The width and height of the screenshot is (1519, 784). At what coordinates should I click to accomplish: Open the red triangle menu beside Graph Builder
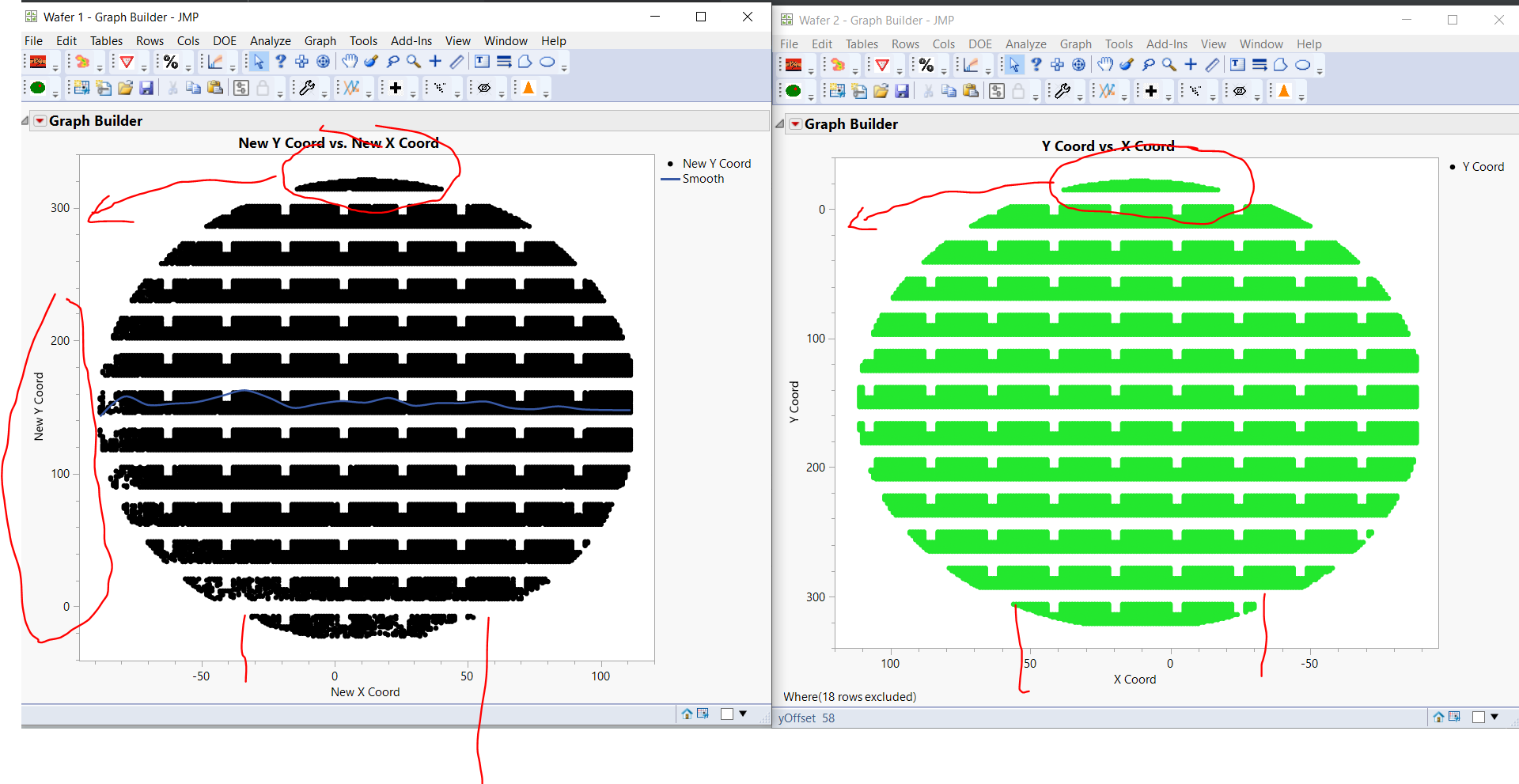pyautogui.click(x=40, y=120)
